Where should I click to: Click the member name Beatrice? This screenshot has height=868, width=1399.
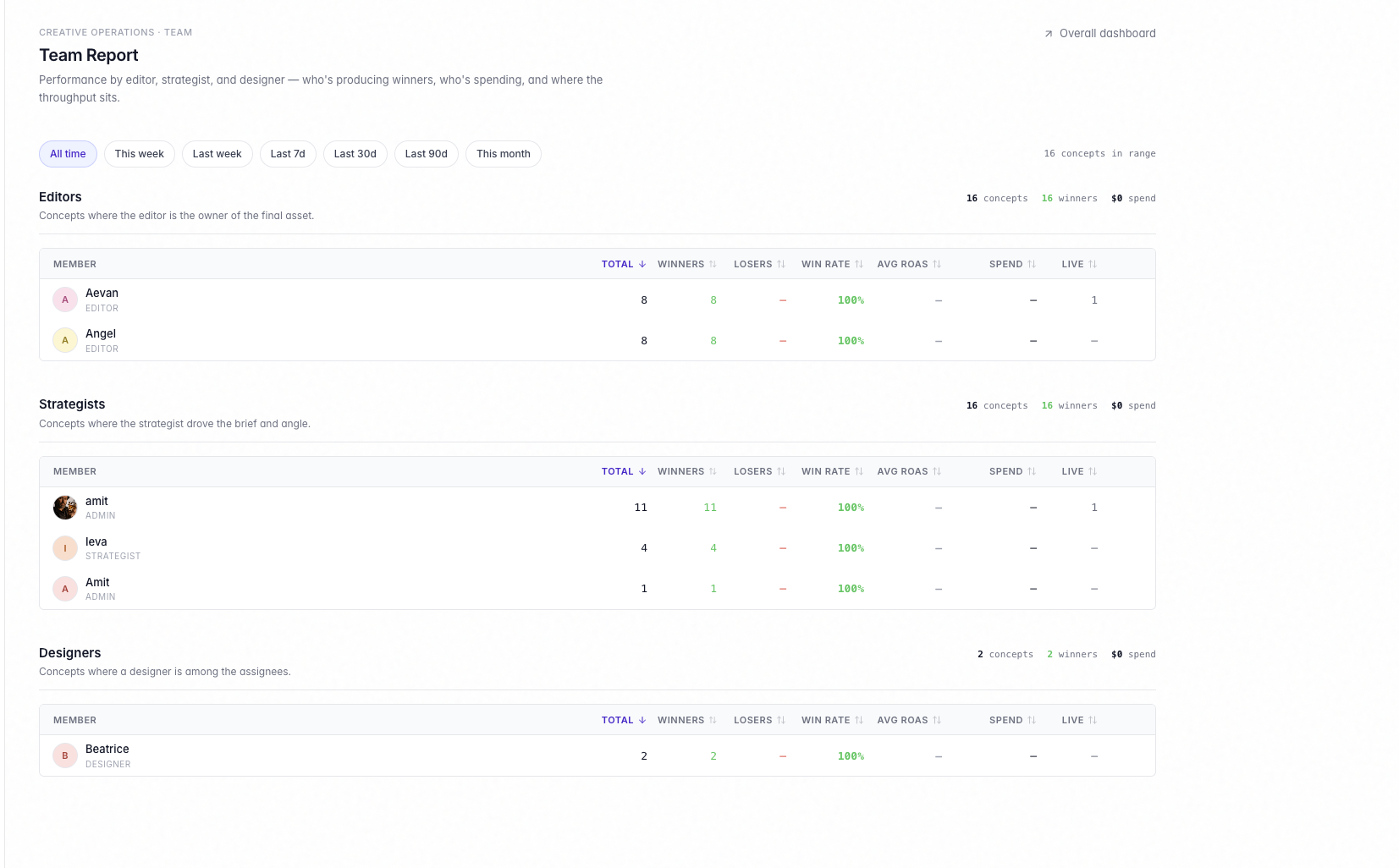(107, 749)
